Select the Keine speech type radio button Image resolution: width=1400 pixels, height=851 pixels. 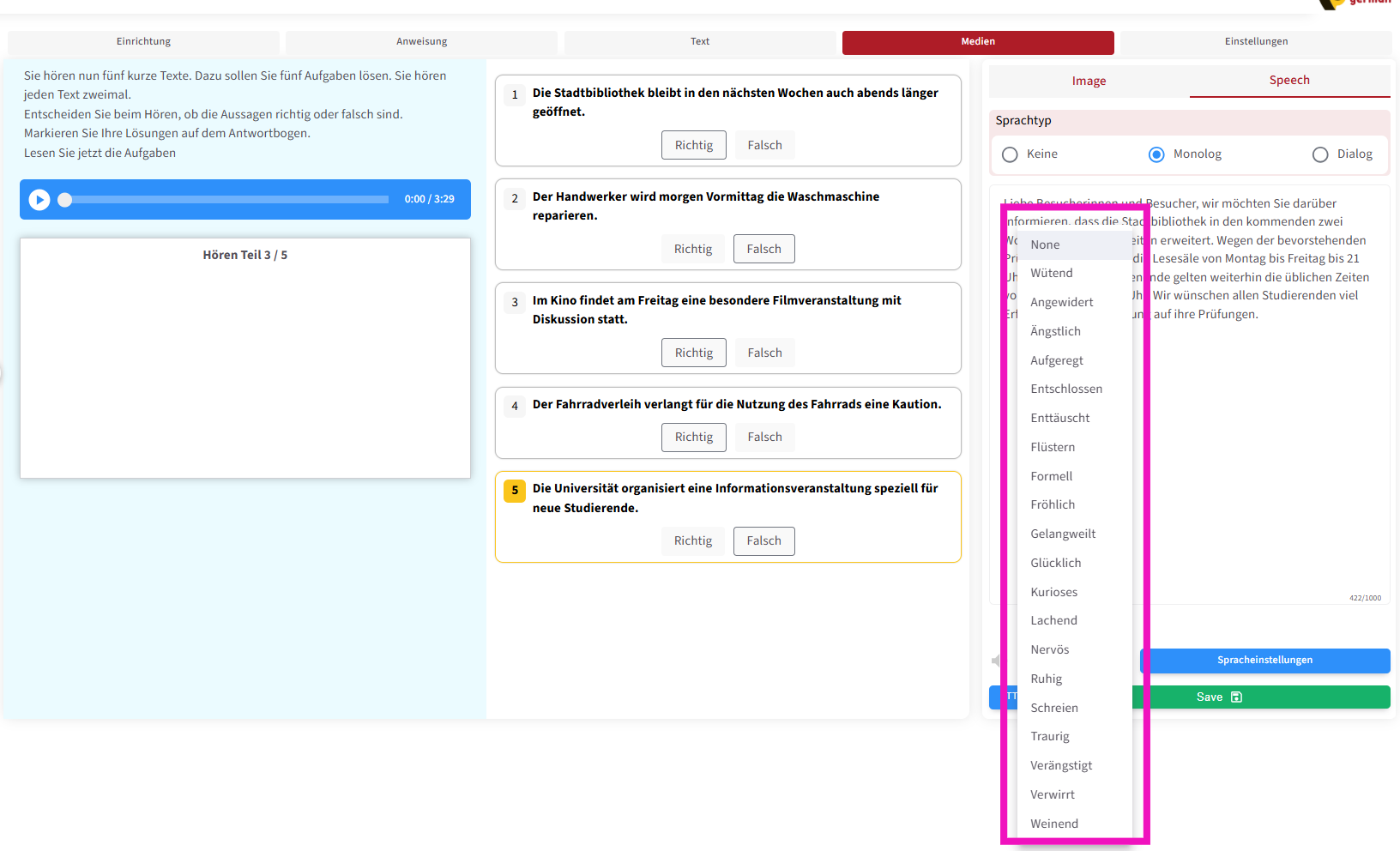[1010, 154]
